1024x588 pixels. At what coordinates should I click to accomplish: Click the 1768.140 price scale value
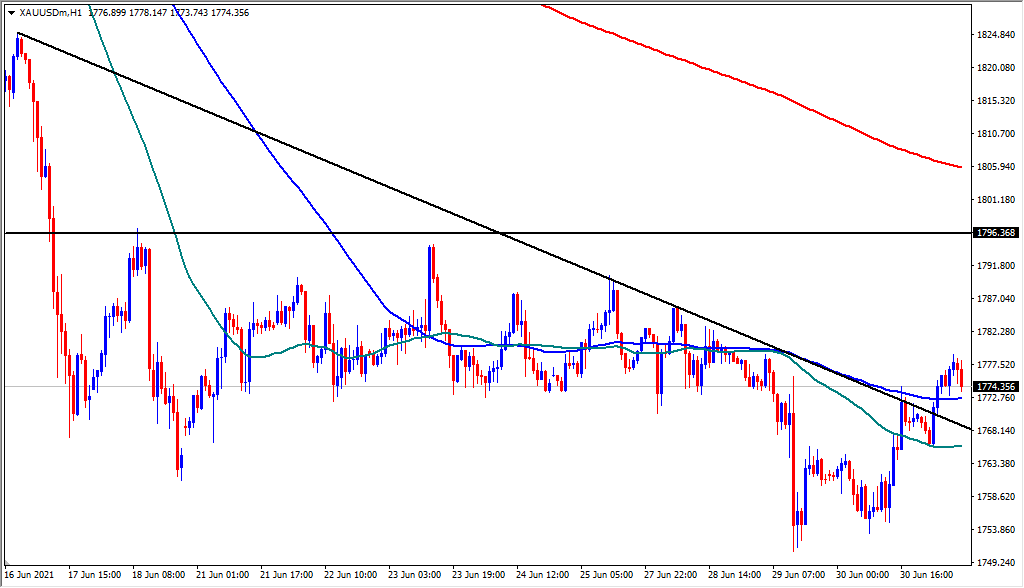pos(996,431)
